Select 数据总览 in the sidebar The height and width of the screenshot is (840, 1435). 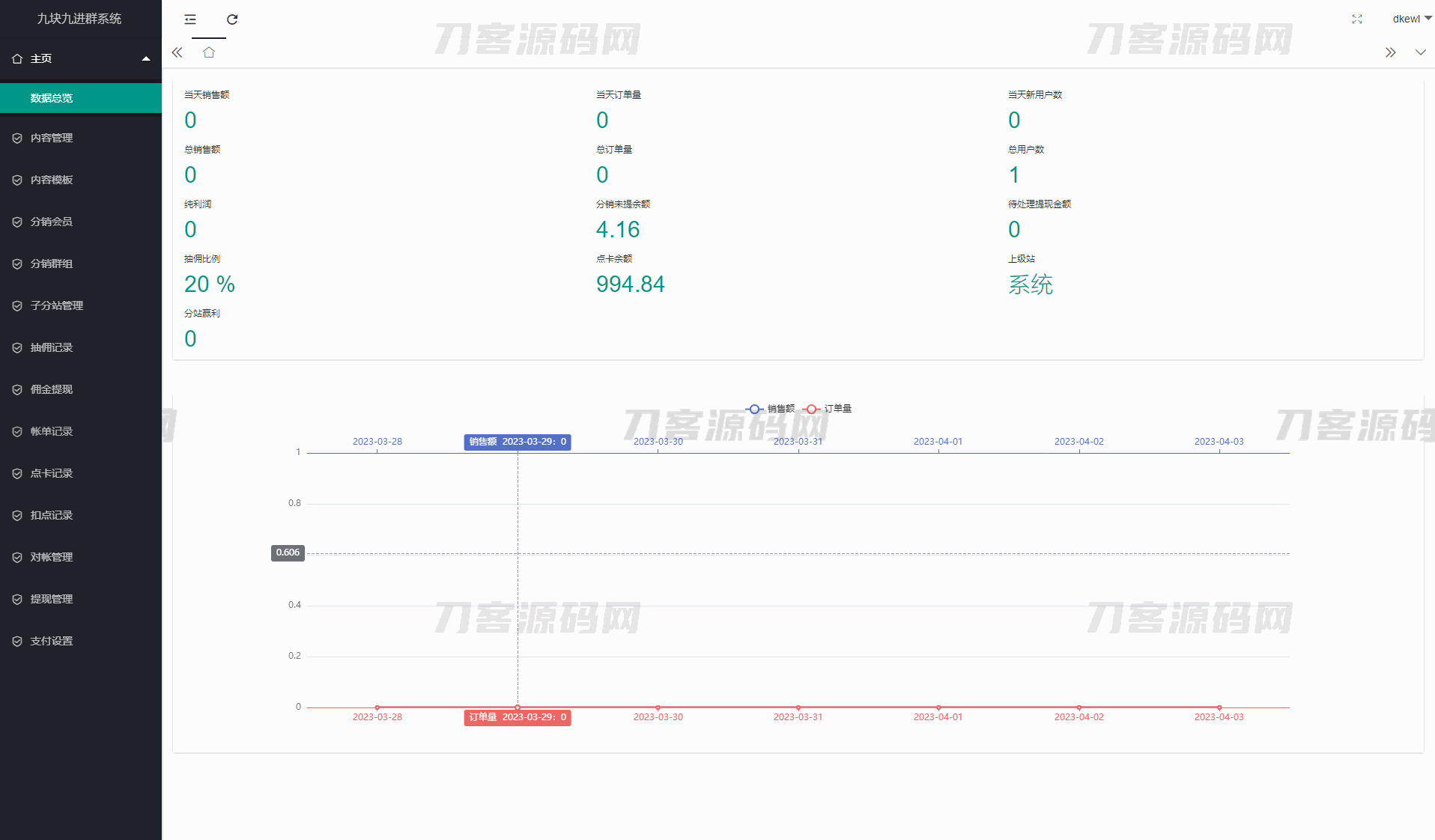click(x=52, y=98)
